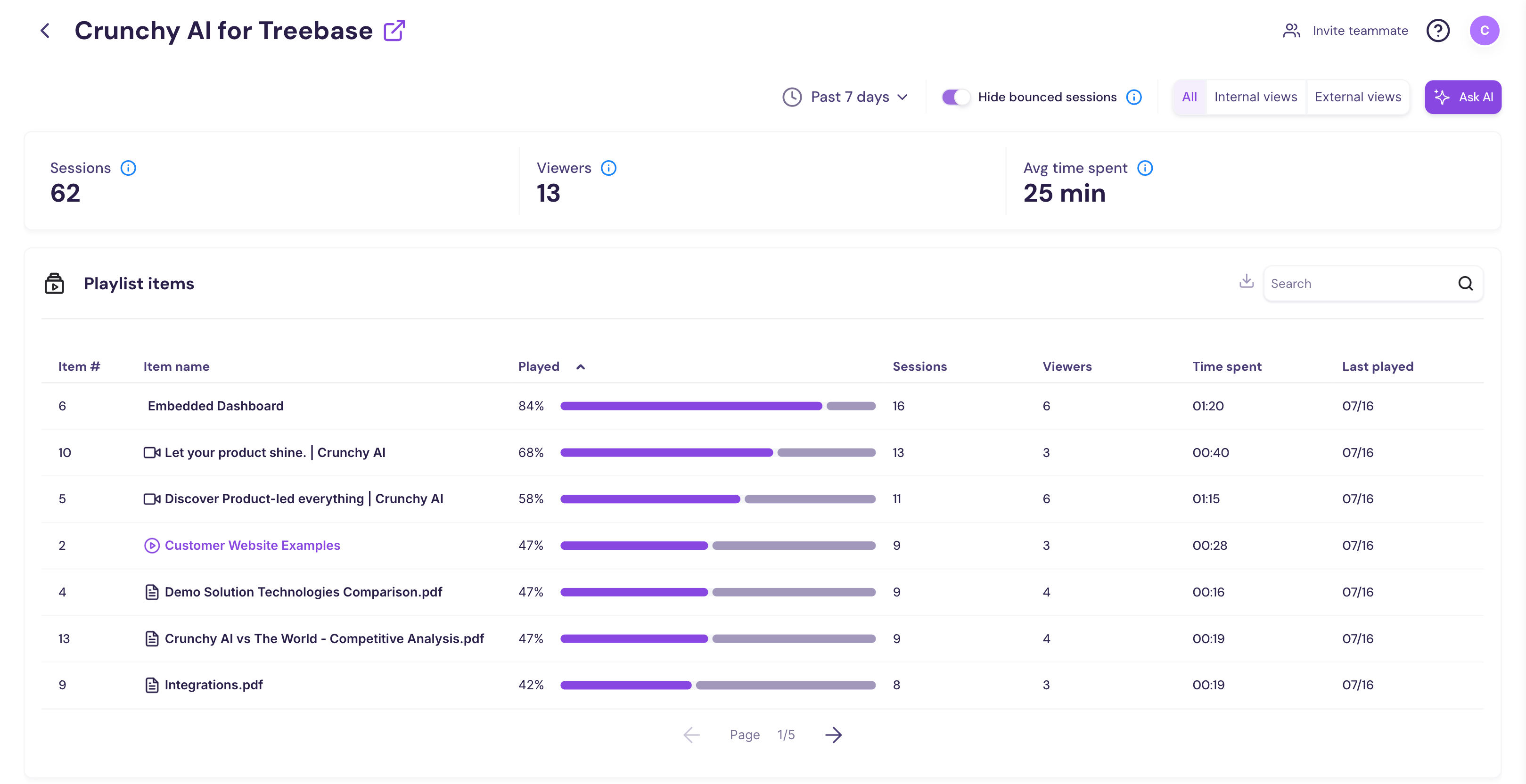Click the video icon for Let your product shine
This screenshot has height=784, width=1526.
point(152,453)
